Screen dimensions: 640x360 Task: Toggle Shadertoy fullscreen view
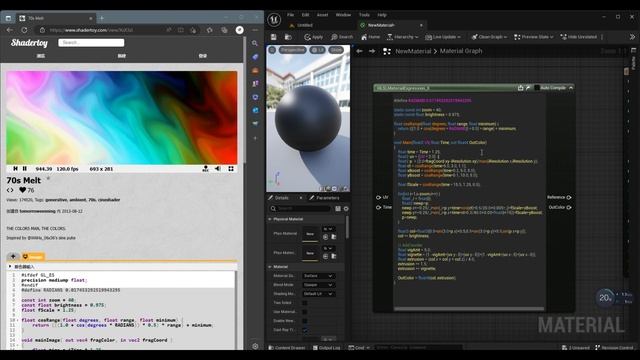click(x=231, y=169)
